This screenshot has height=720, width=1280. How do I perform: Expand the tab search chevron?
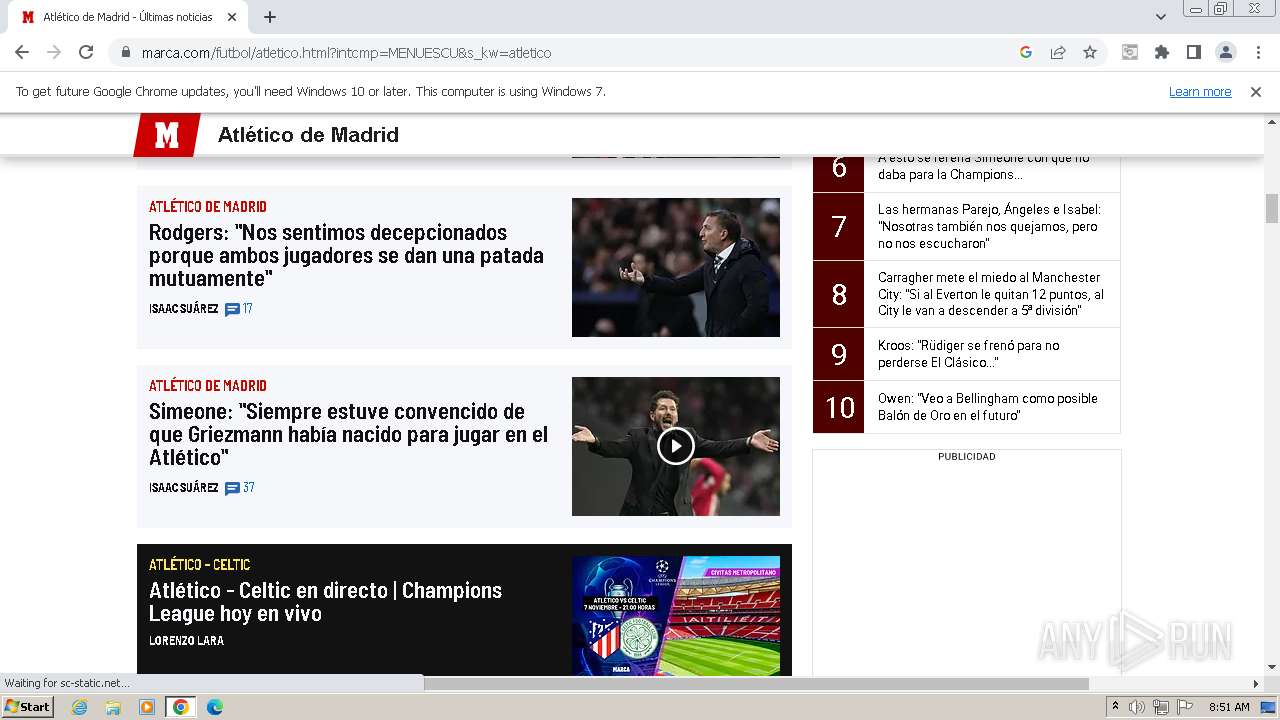point(1161,17)
